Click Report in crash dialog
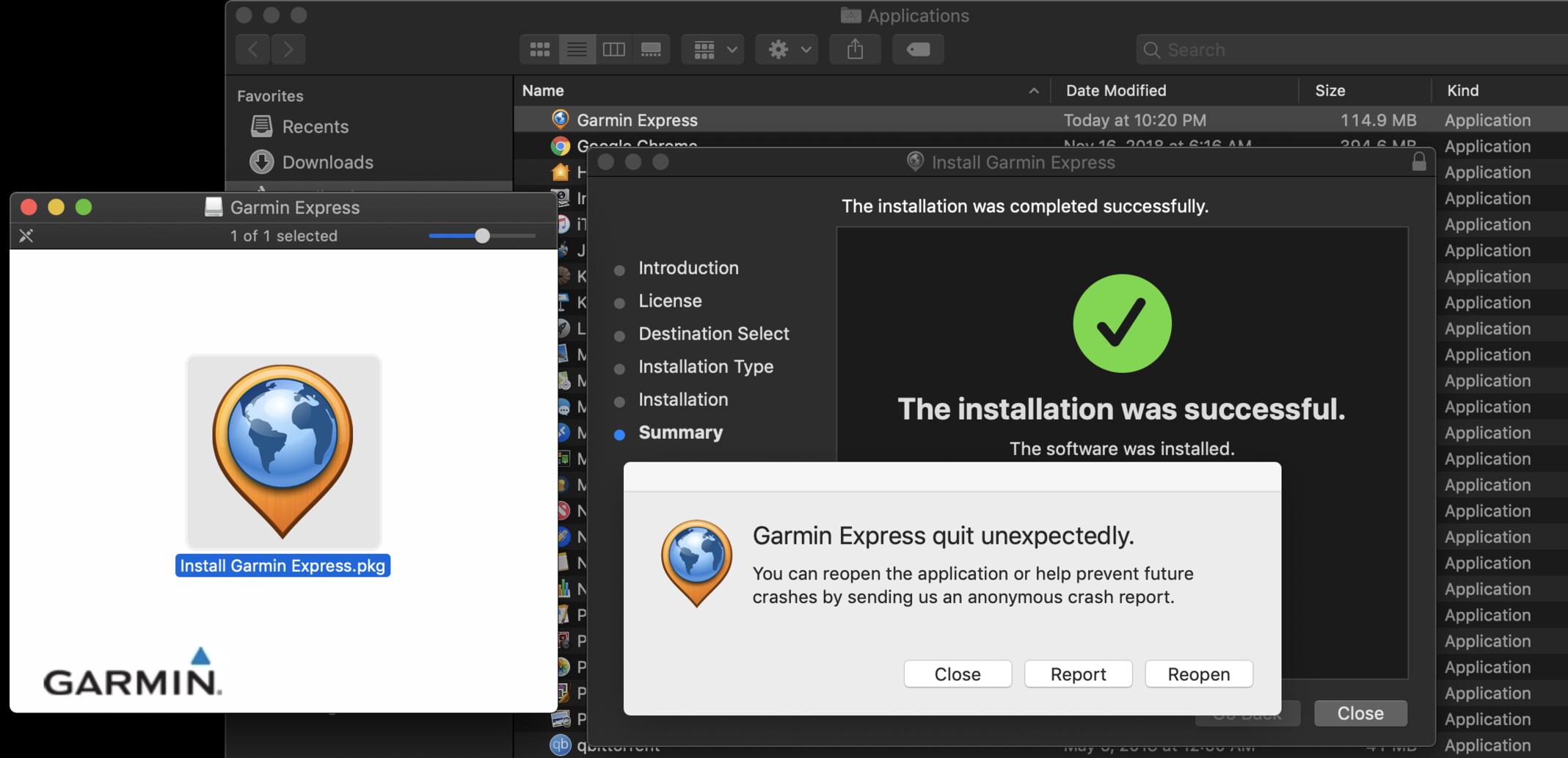The image size is (1568, 758). pos(1078,674)
